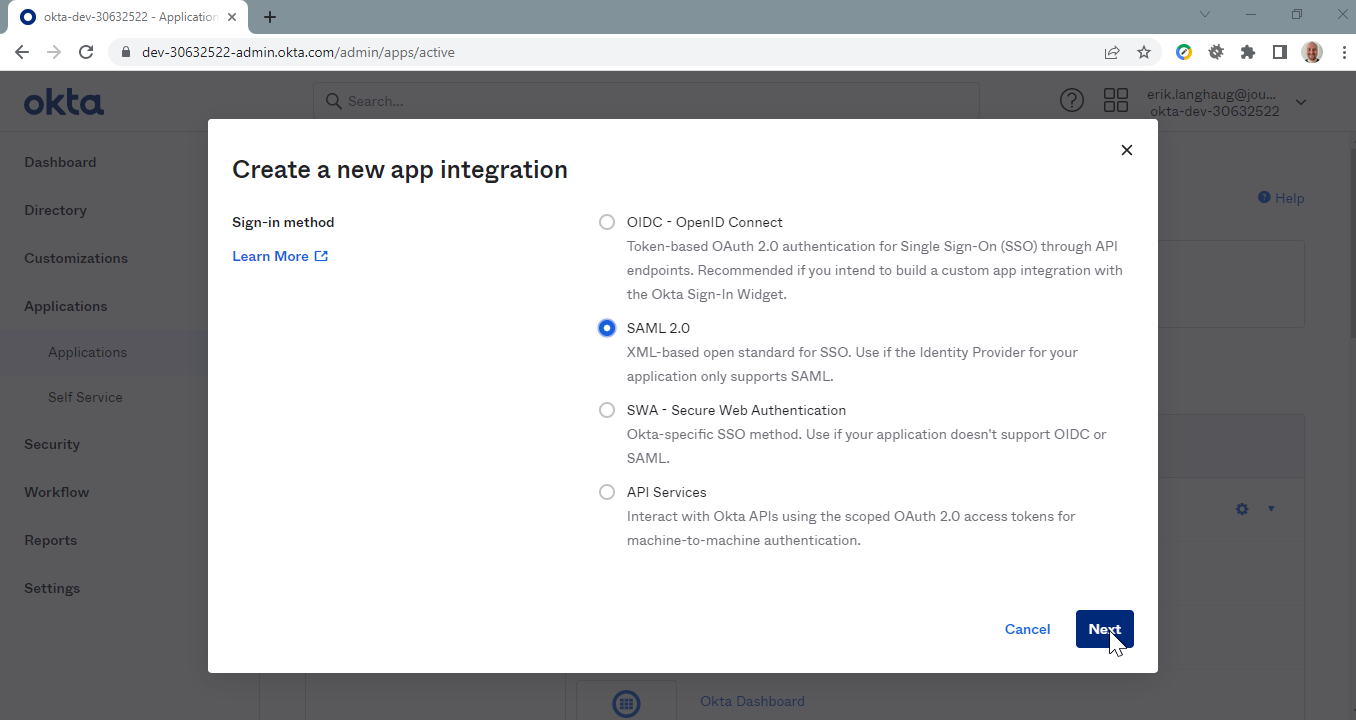Open the help question mark icon
The height and width of the screenshot is (720, 1356).
[1071, 100]
